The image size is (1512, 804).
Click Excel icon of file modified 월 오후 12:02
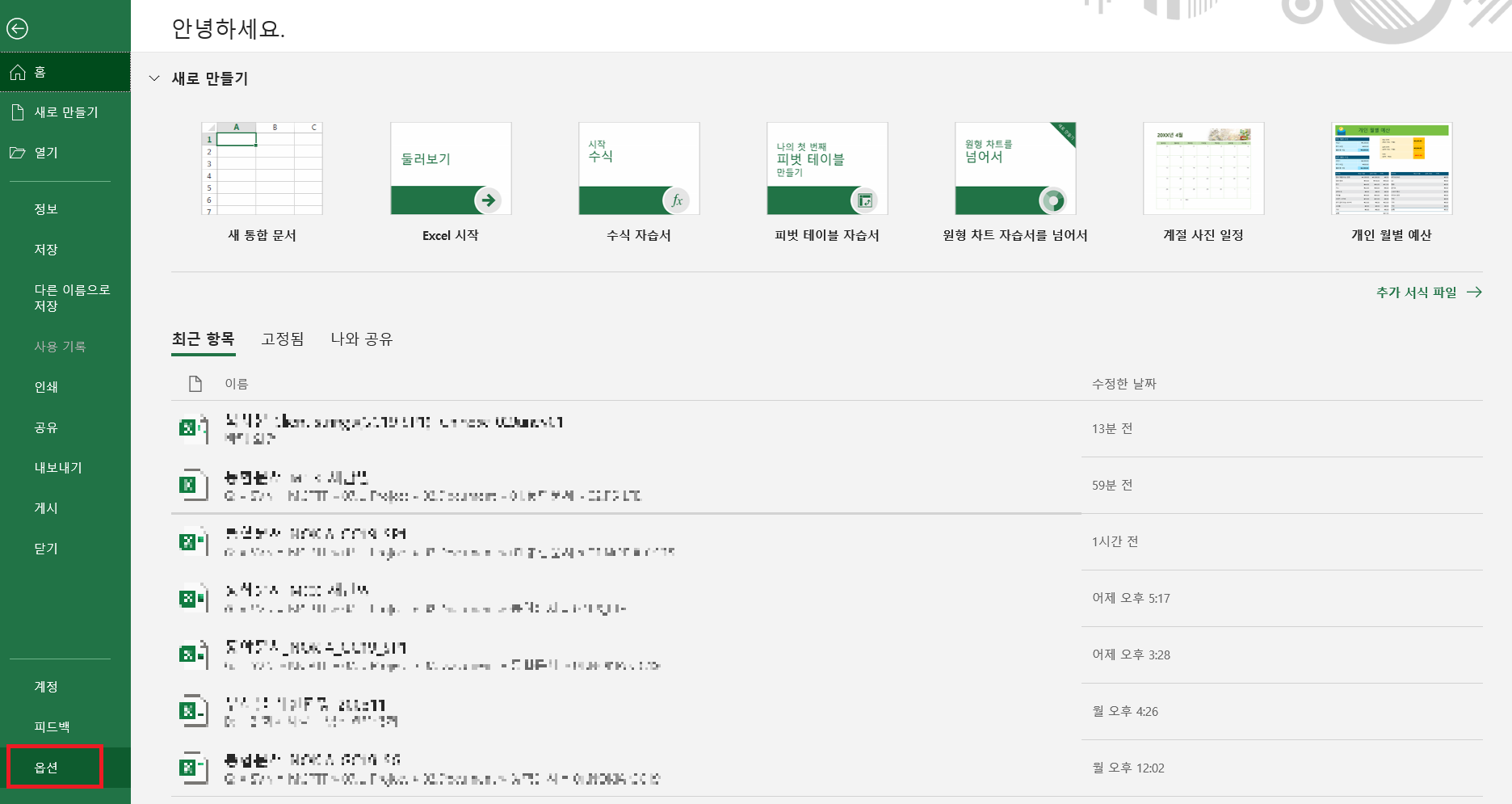point(193,768)
